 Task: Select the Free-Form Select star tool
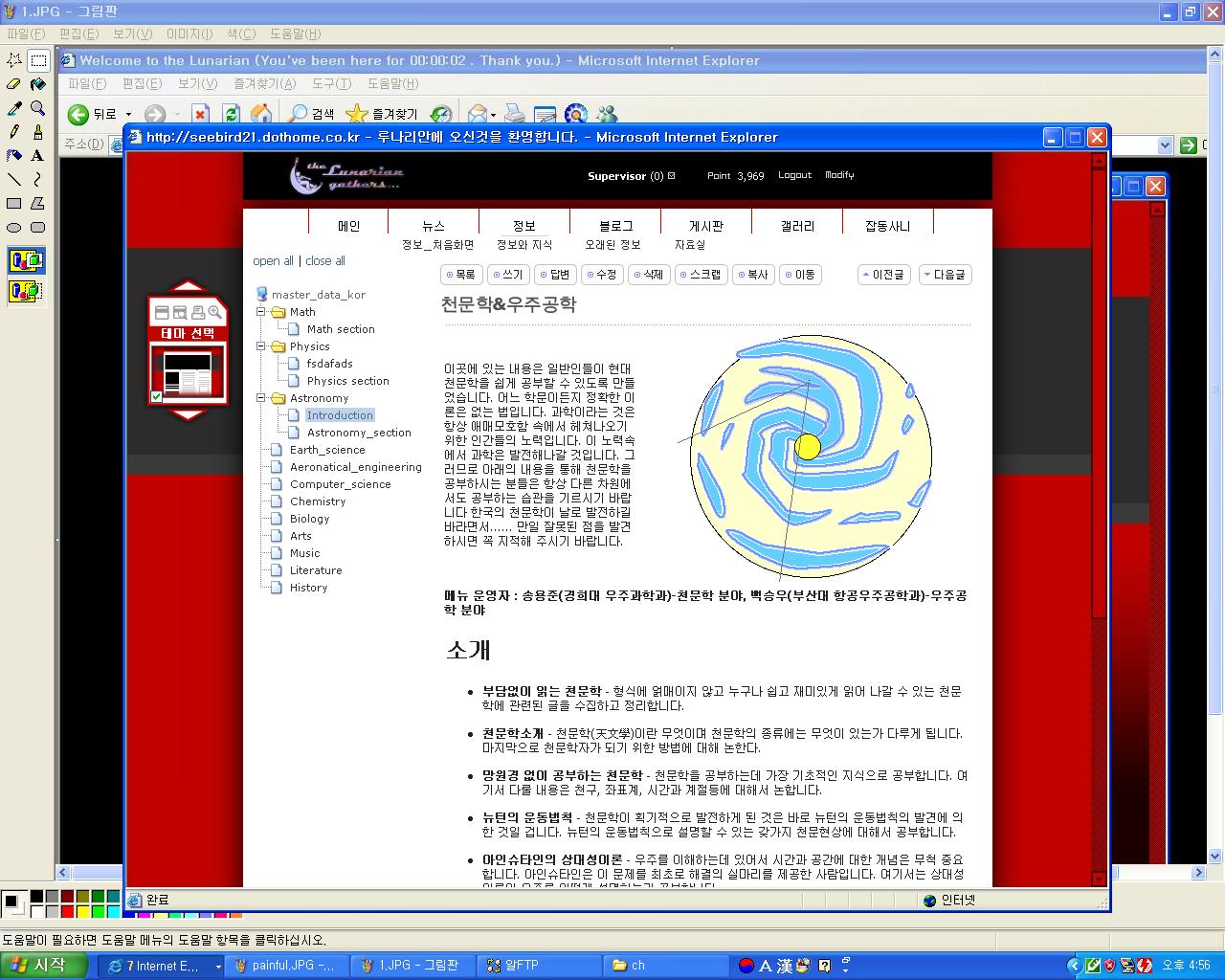click(x=14, y=60)
